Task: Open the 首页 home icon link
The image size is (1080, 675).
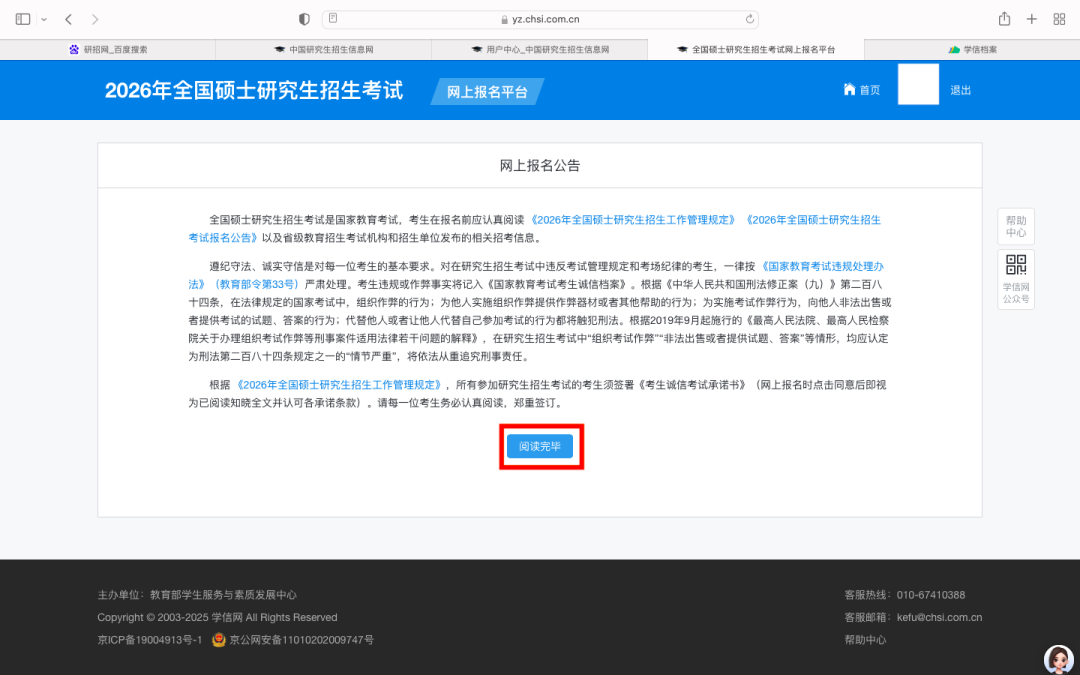Action: coord(861,90)
